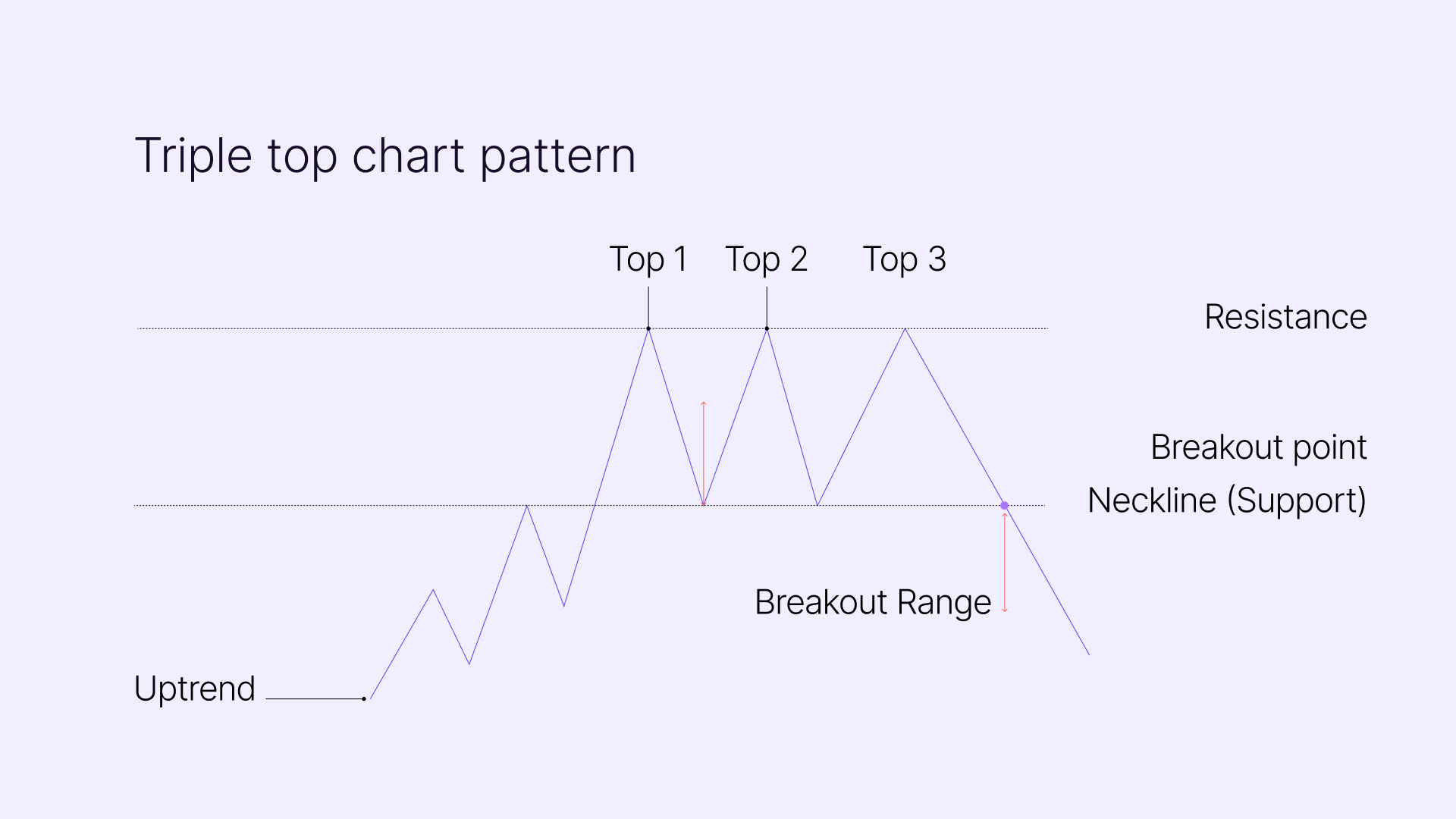Click the black dot beside the Uptrend label

click(x=364, y=698)
